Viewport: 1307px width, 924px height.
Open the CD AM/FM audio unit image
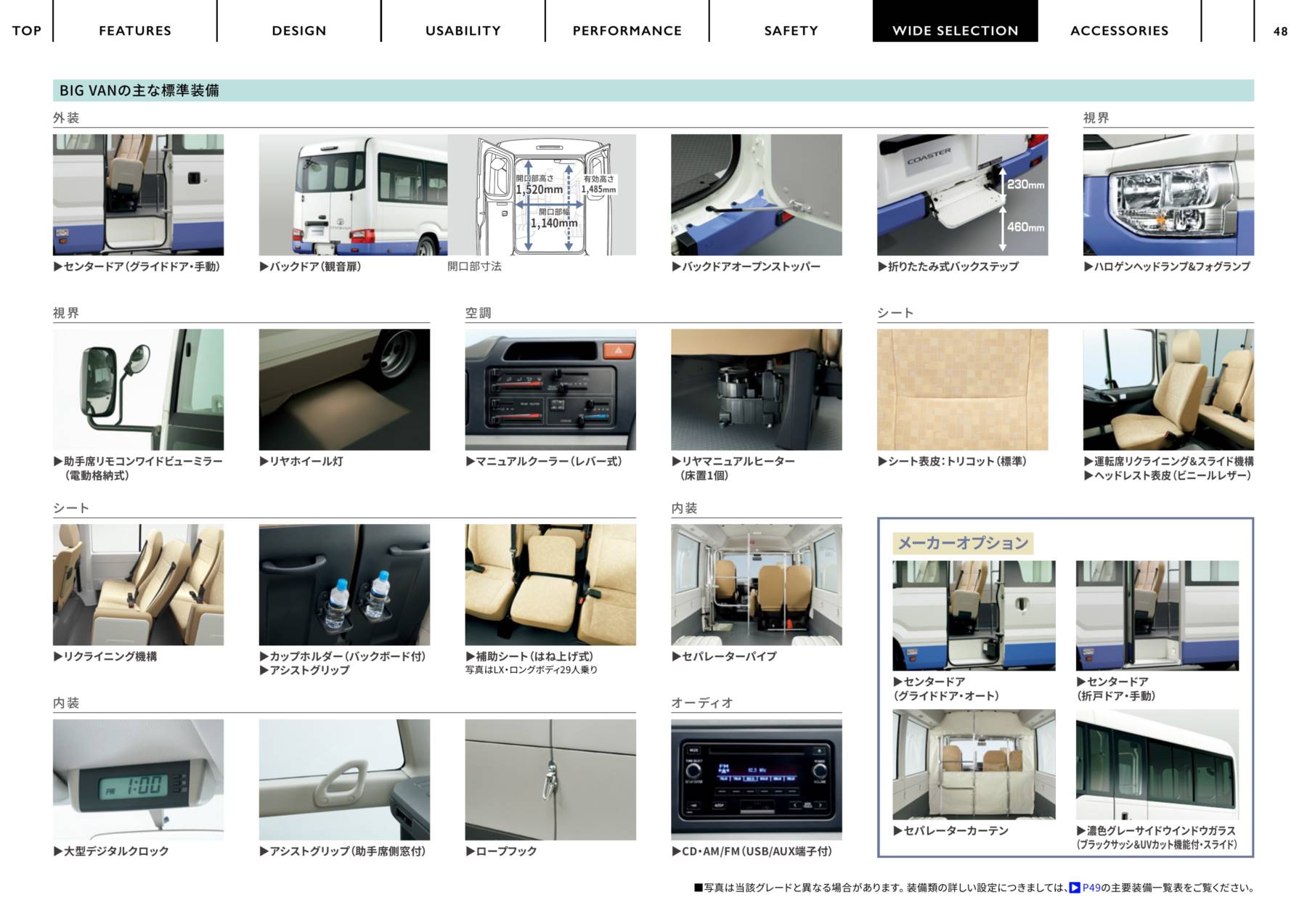756,780
